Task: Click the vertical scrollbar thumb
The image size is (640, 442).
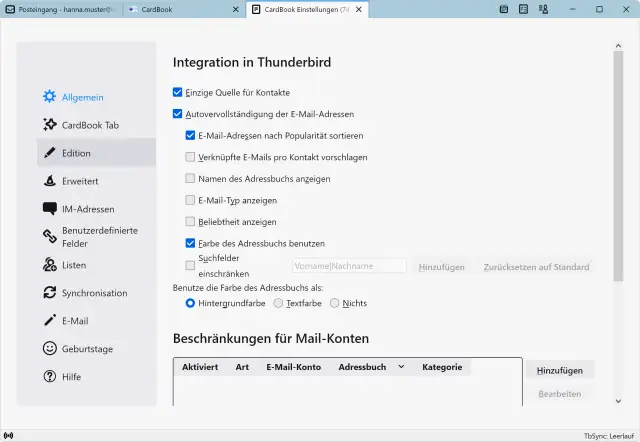Action: coord(618,166)
